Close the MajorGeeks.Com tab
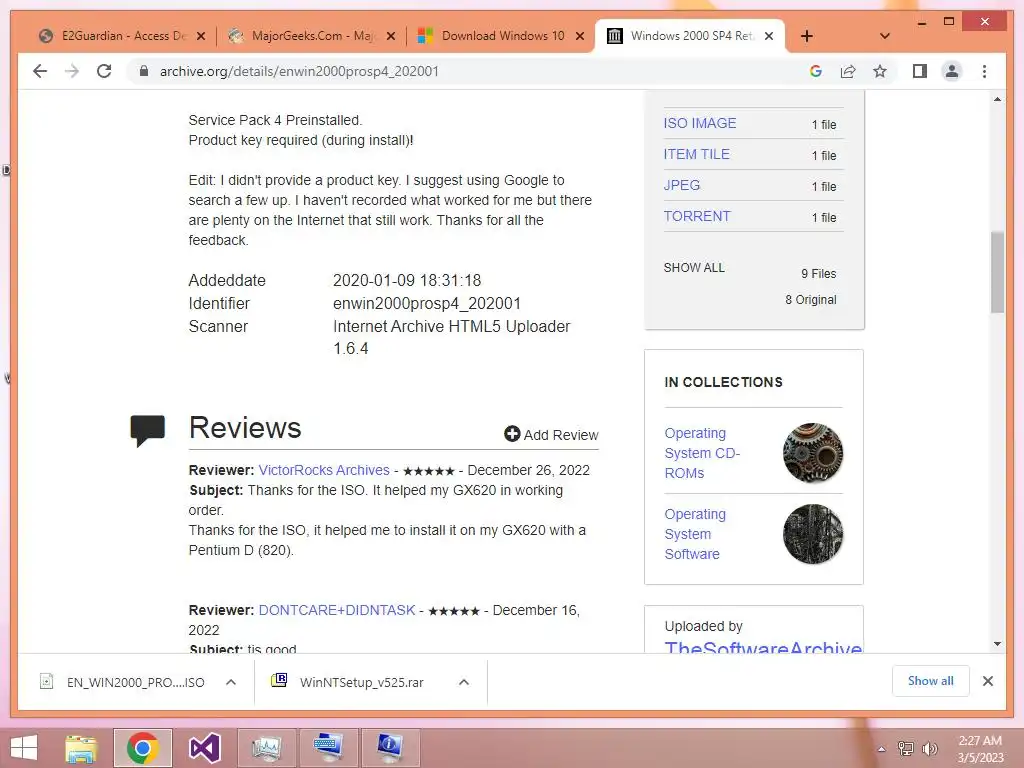Image resolution: width=1024 pixels, height=768 pixels. [x=391, y=36]
